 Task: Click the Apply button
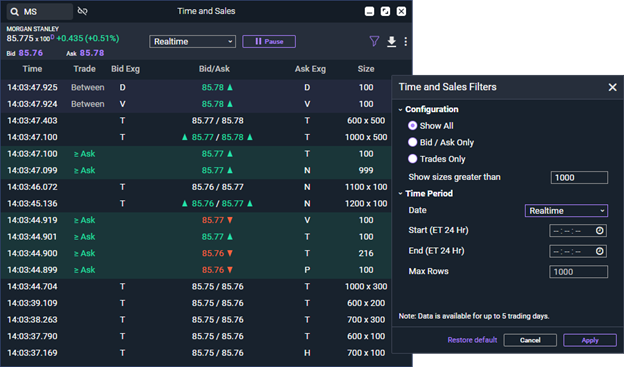pyautogui.click(x=590, y=340)
